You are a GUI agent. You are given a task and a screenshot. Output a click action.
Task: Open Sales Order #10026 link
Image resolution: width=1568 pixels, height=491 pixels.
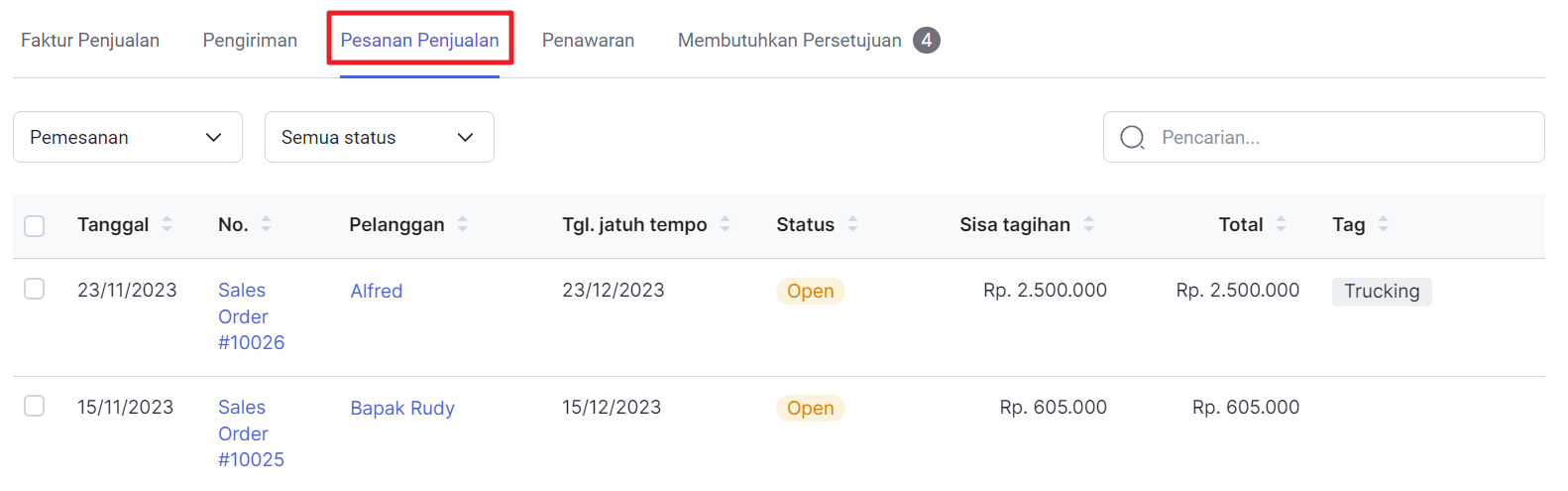pos(251,316)
